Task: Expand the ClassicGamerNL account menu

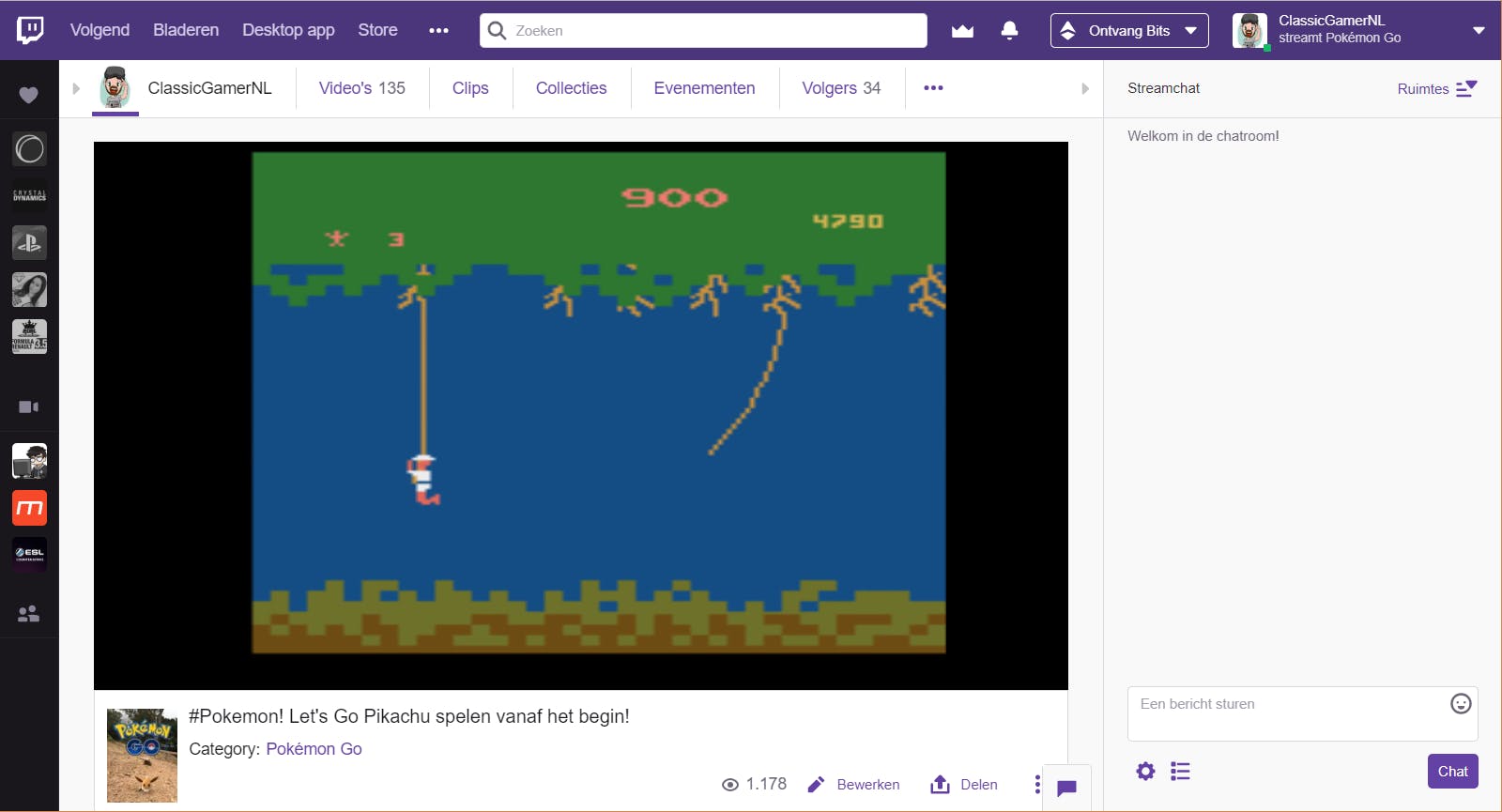Action: (1479, 30)
